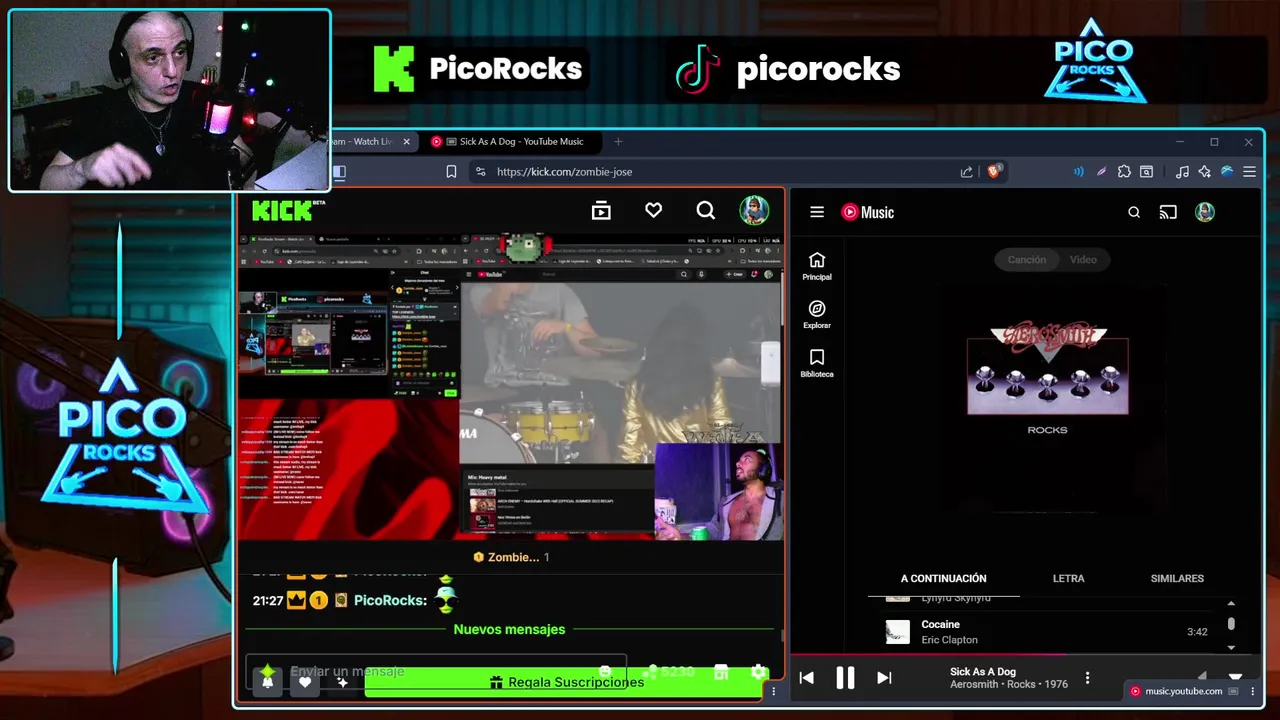The image size is (1280, 720).
Task: Click the sparkle button below chat
Action: tap(342, 681)
